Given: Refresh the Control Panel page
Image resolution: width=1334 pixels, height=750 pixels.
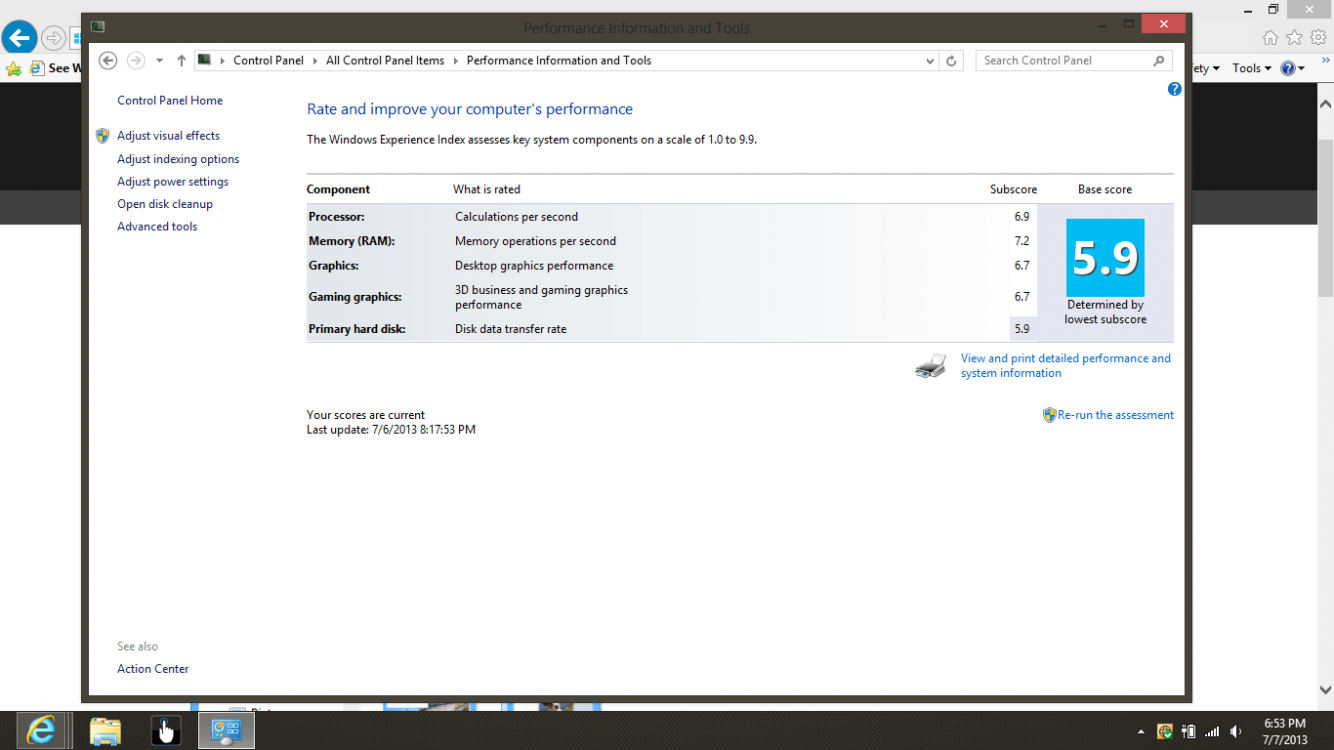Looking at the screenshot, I should click(x=951, y=61).
